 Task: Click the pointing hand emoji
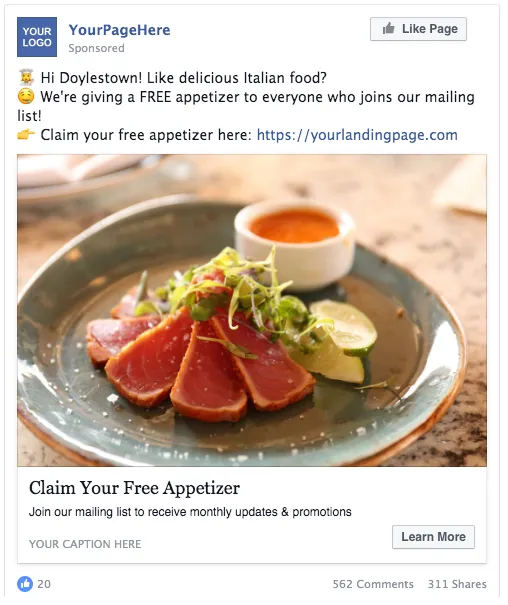coord(26,135)
